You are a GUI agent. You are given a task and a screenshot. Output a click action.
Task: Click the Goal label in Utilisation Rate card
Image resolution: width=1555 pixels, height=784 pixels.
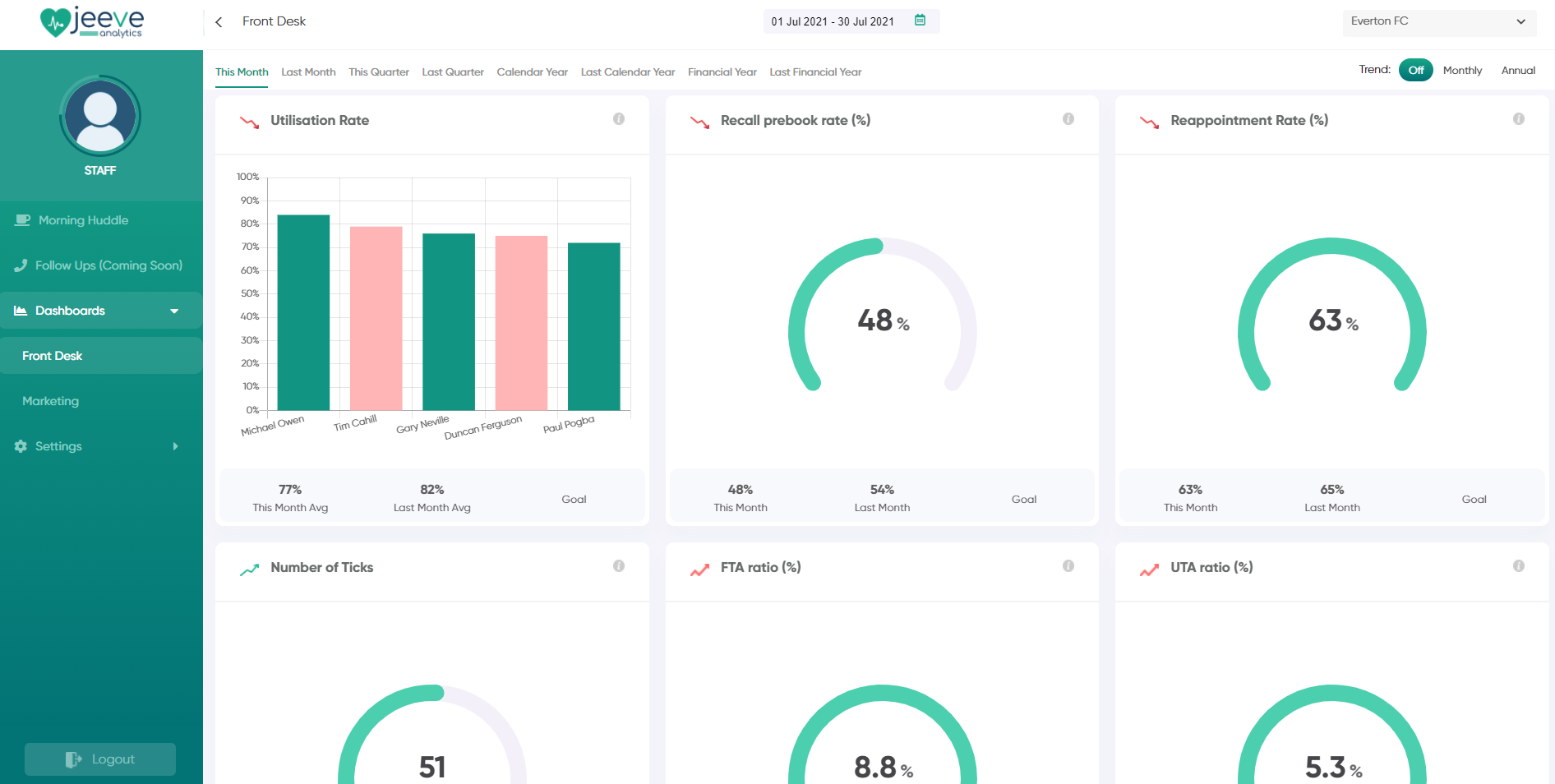[574, 500]
